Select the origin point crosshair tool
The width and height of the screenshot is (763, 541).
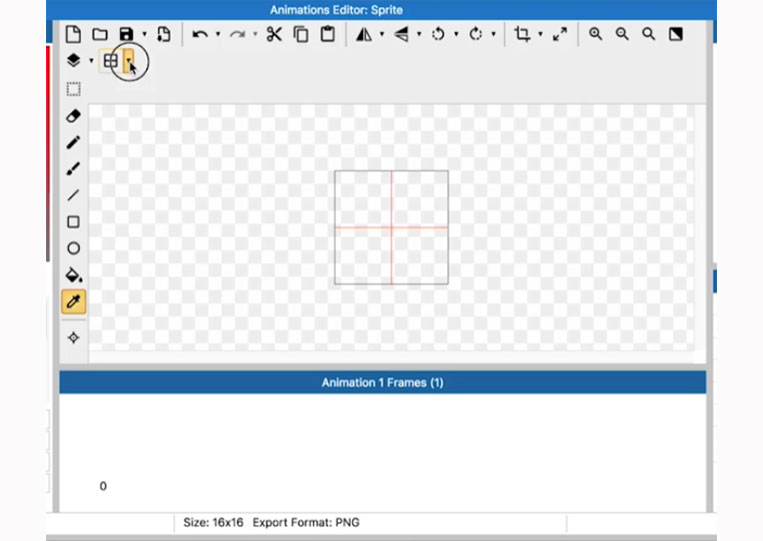click(x=73, y=338)
